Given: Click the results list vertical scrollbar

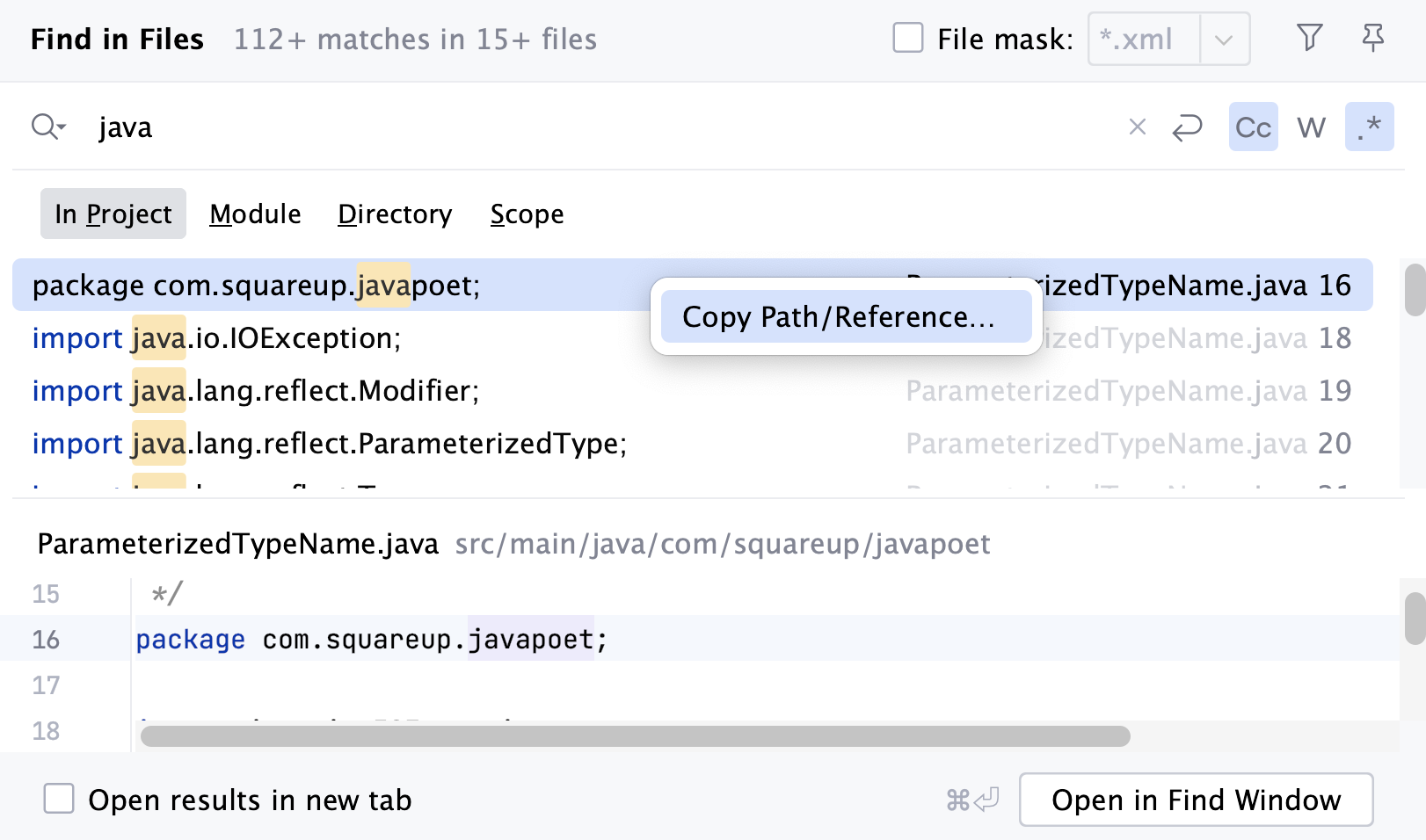Looking at the screenshot, I should [1415, 290].
